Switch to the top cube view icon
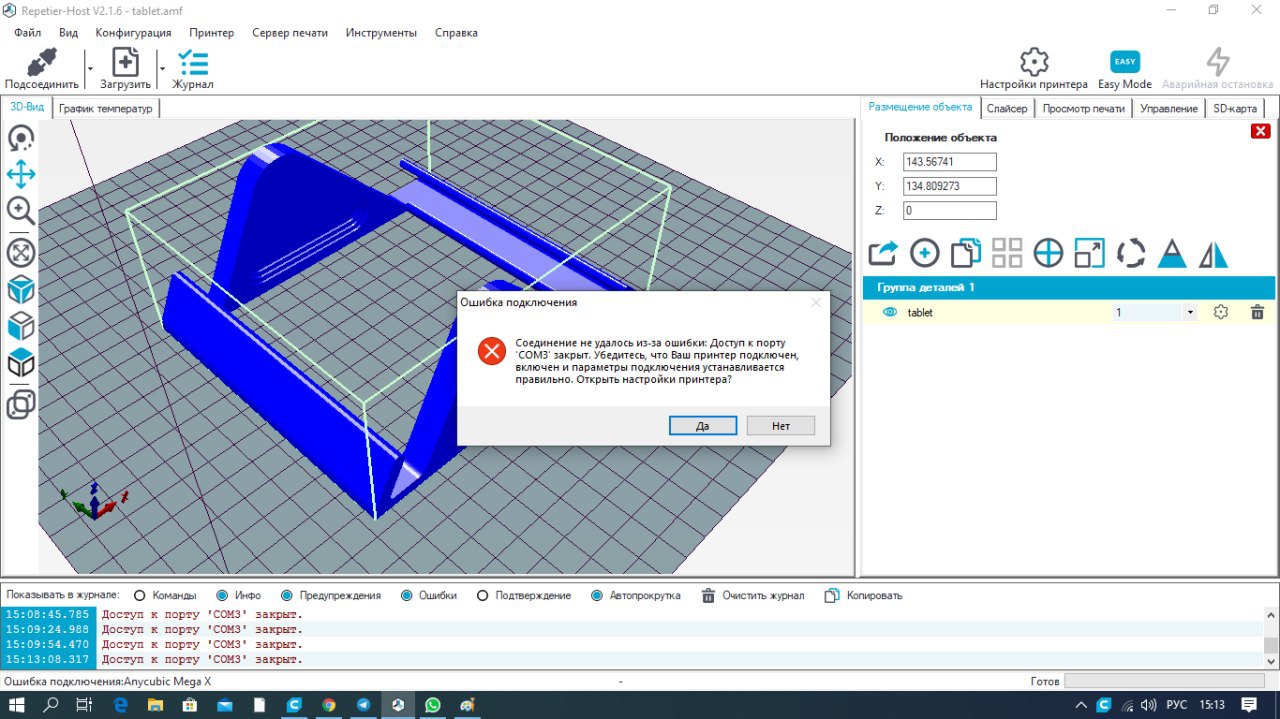1280x719 pixels. point(21,362)
